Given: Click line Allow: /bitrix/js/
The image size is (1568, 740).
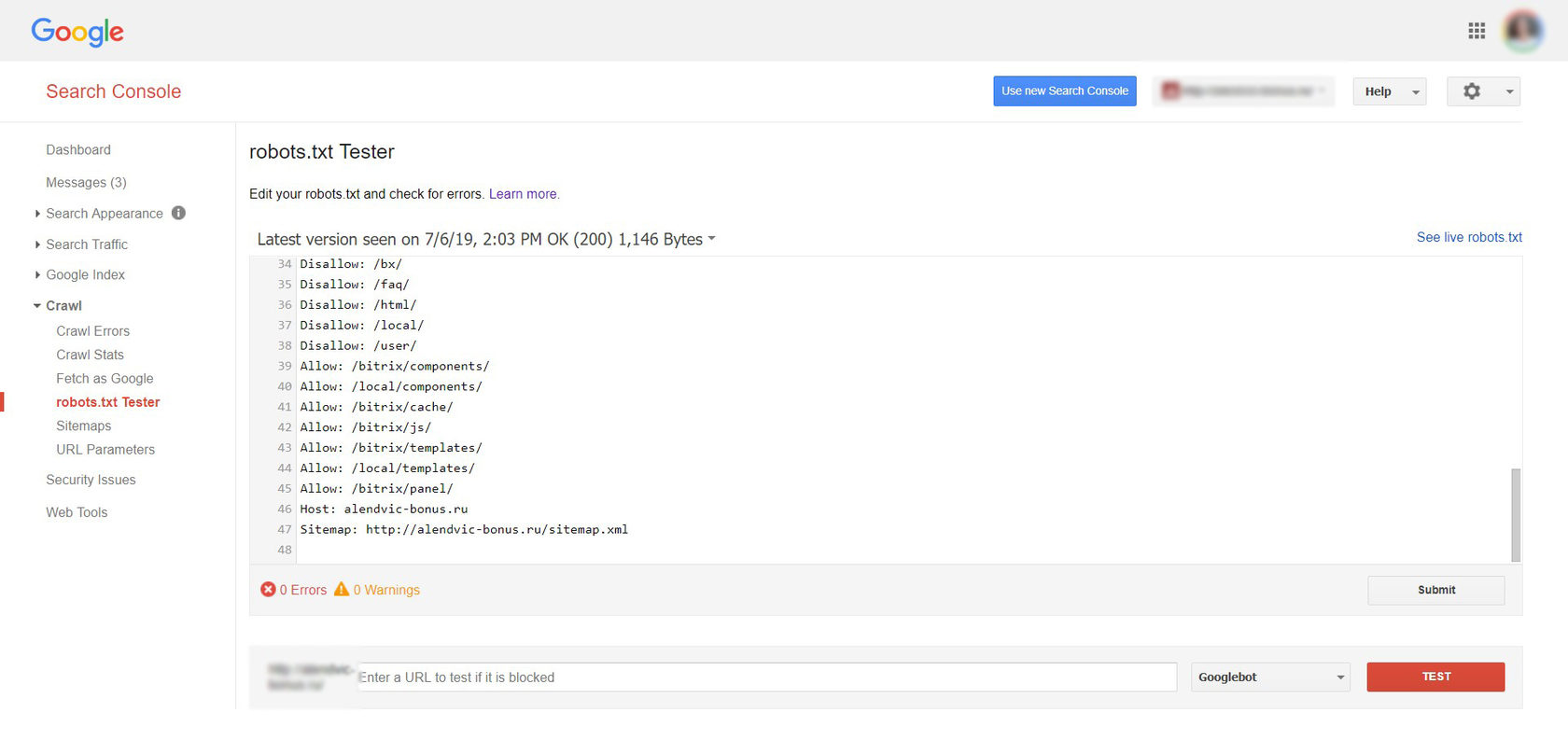Looking at the screenshot, I should [x=366, y=427].
